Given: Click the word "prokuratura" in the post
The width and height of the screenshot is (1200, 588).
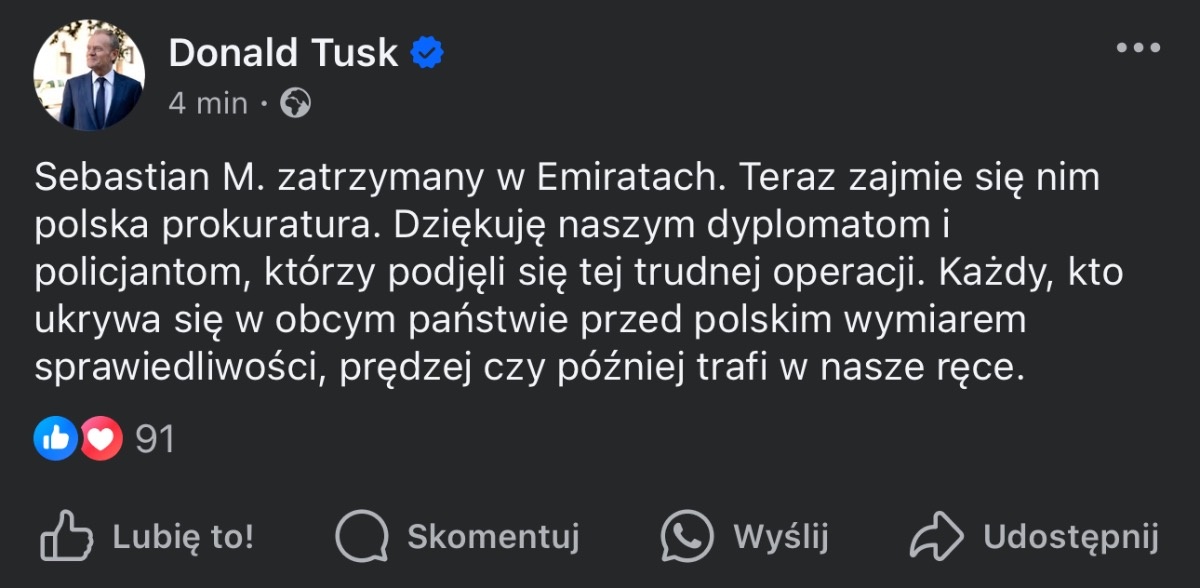Looking at the screenshot, I should (x=296, y=227).
